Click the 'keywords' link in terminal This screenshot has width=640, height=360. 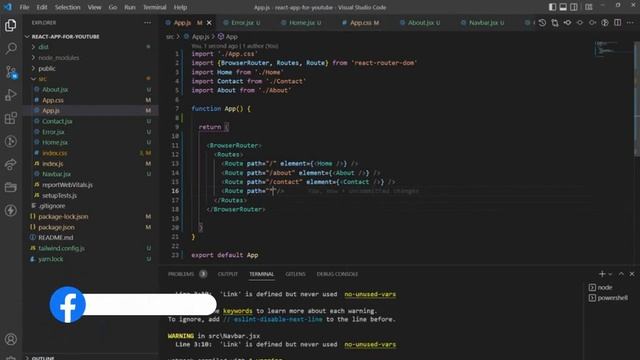[x=238, y=311]
